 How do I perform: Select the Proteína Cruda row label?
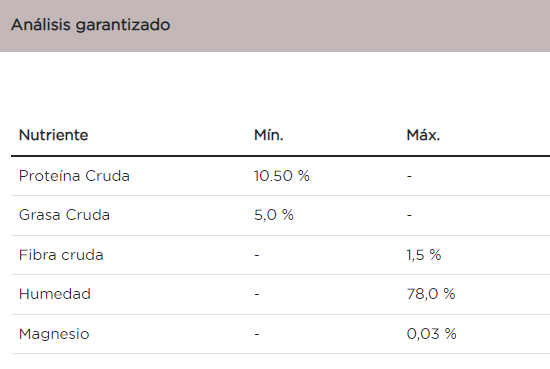coord(74,176)
